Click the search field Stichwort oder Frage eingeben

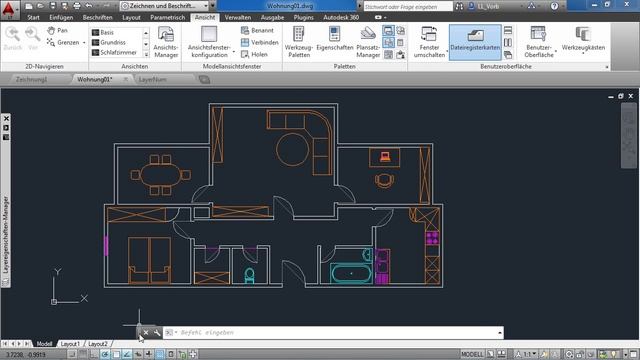[408, 7]
